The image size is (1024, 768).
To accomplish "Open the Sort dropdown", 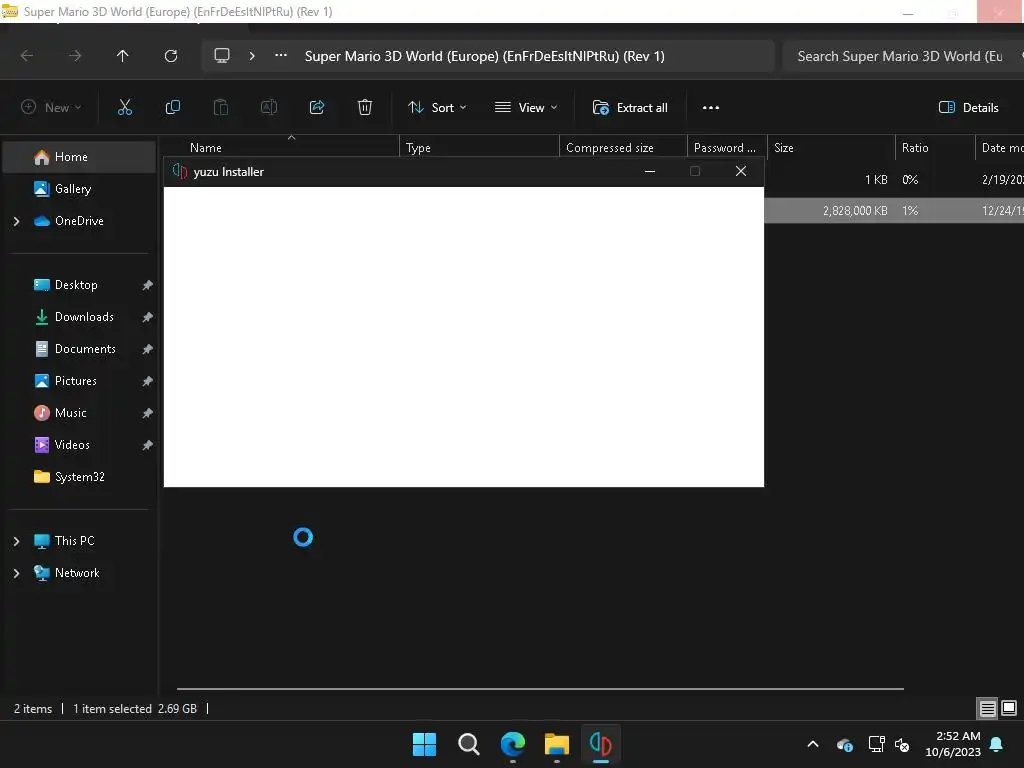I will coord(437,108).
